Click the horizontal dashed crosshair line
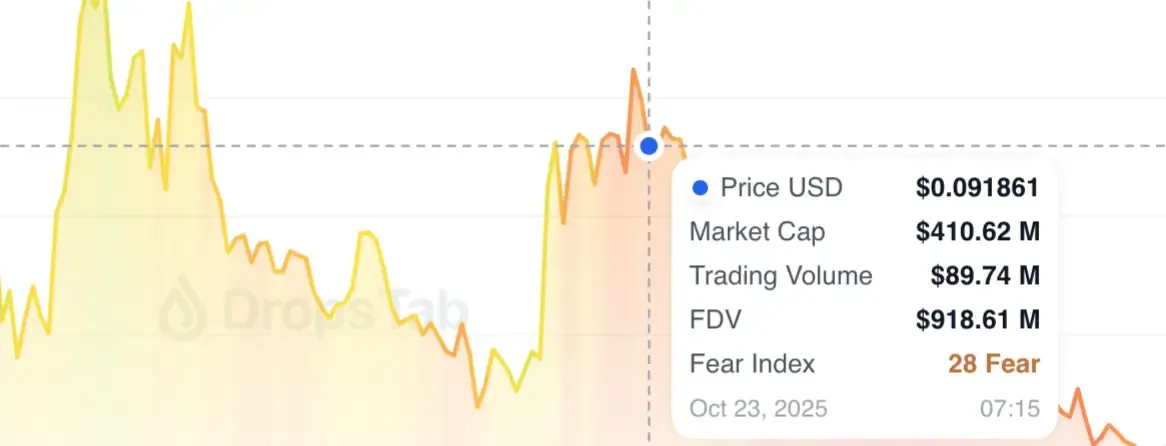This screenshot has width=1166, height=446. [x=300, y=146]
